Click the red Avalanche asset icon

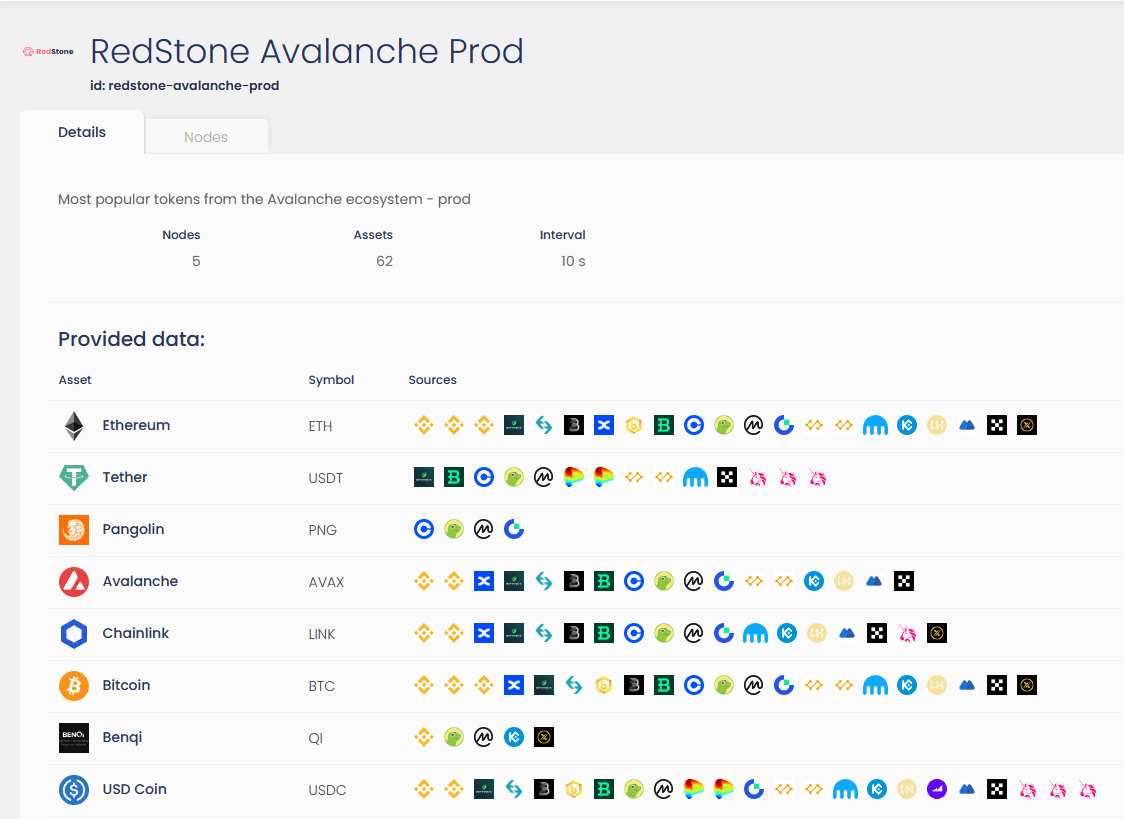(x=74, y=582)
